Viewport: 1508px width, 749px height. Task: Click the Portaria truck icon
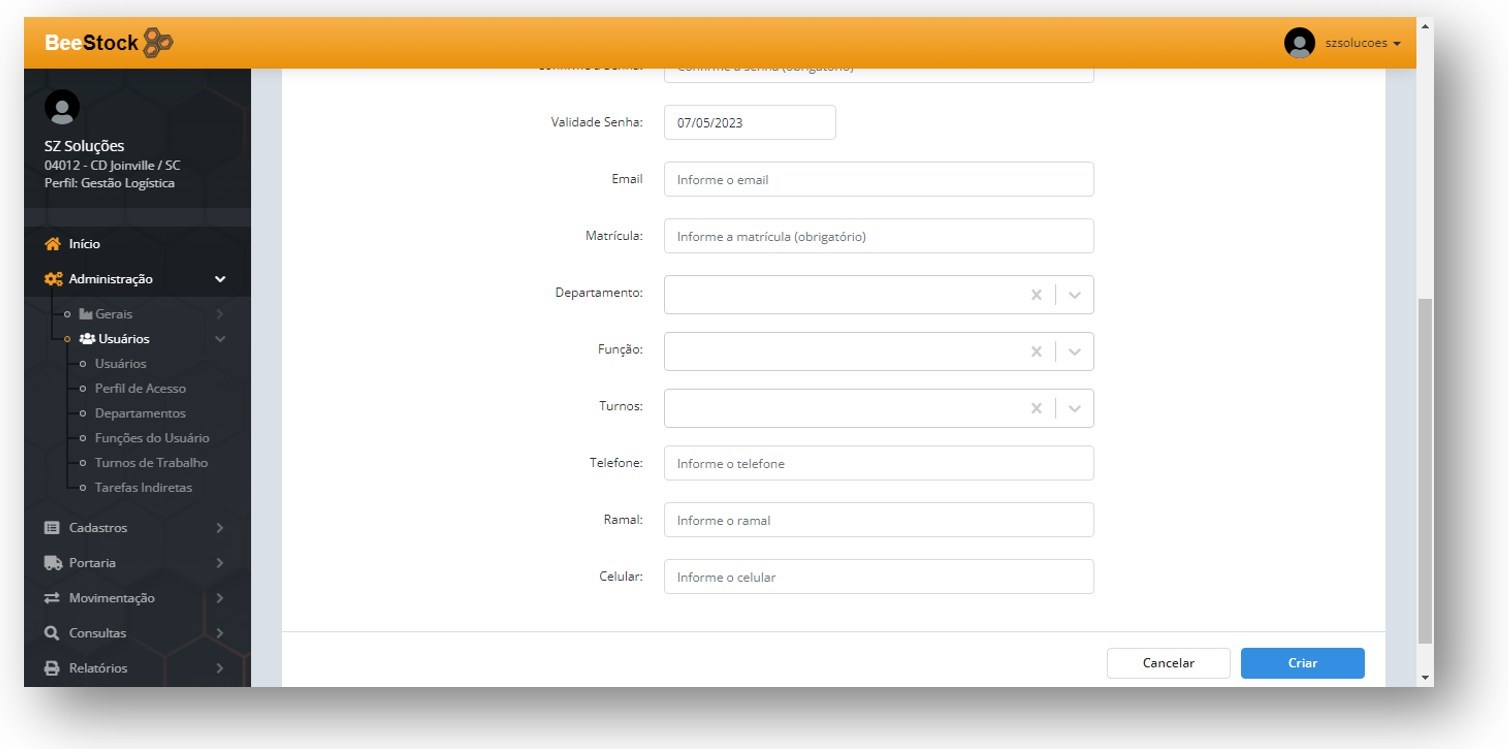(53, 563)
